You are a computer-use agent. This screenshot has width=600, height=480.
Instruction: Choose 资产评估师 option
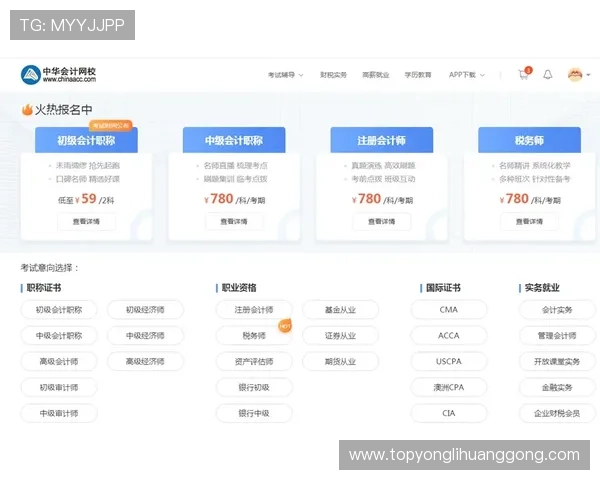click(x=254, y=361)
